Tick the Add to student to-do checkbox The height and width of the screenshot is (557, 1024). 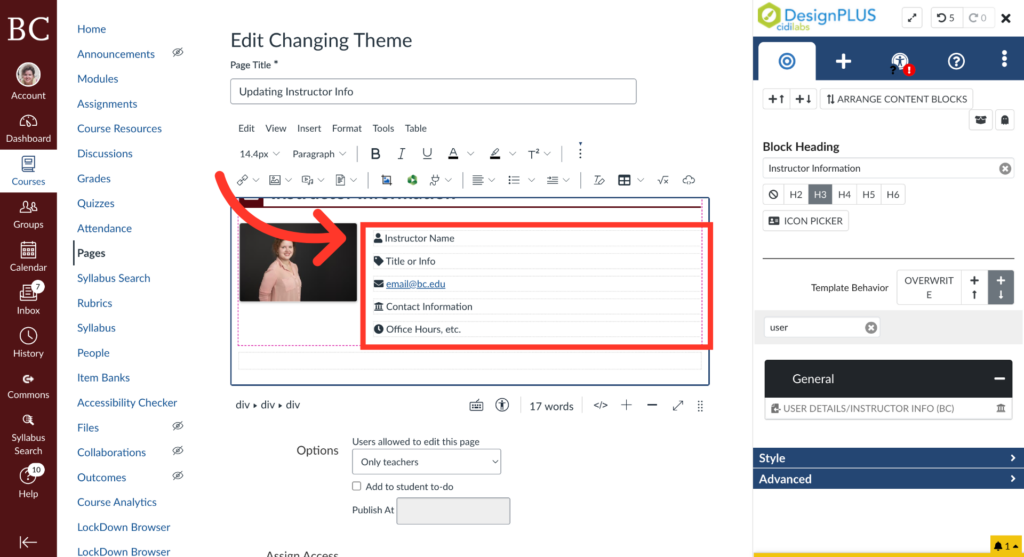pos(357,486)
